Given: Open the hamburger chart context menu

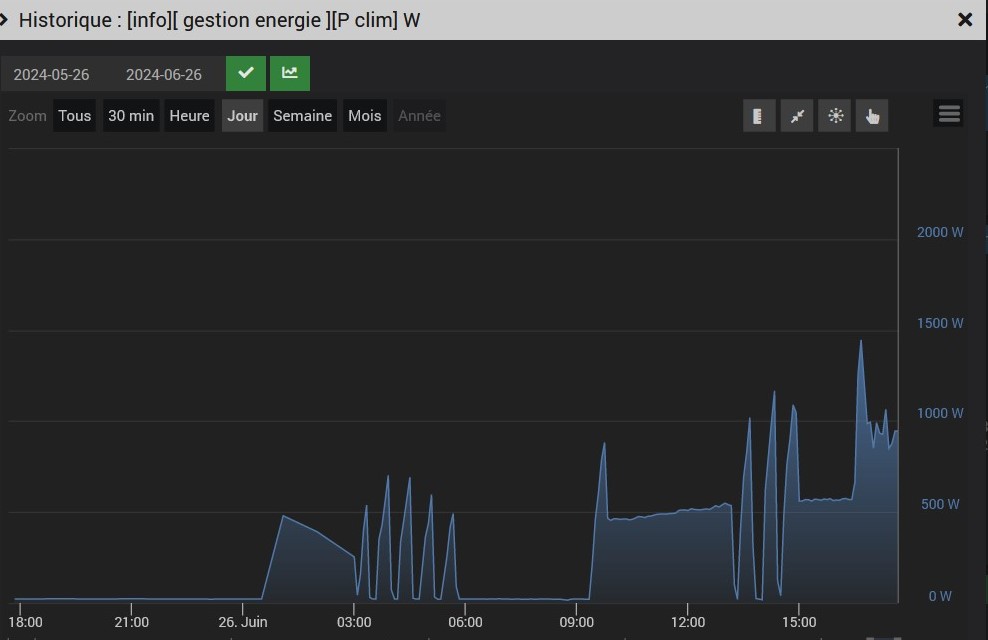Looking at the screenshot, I should 949,114.
